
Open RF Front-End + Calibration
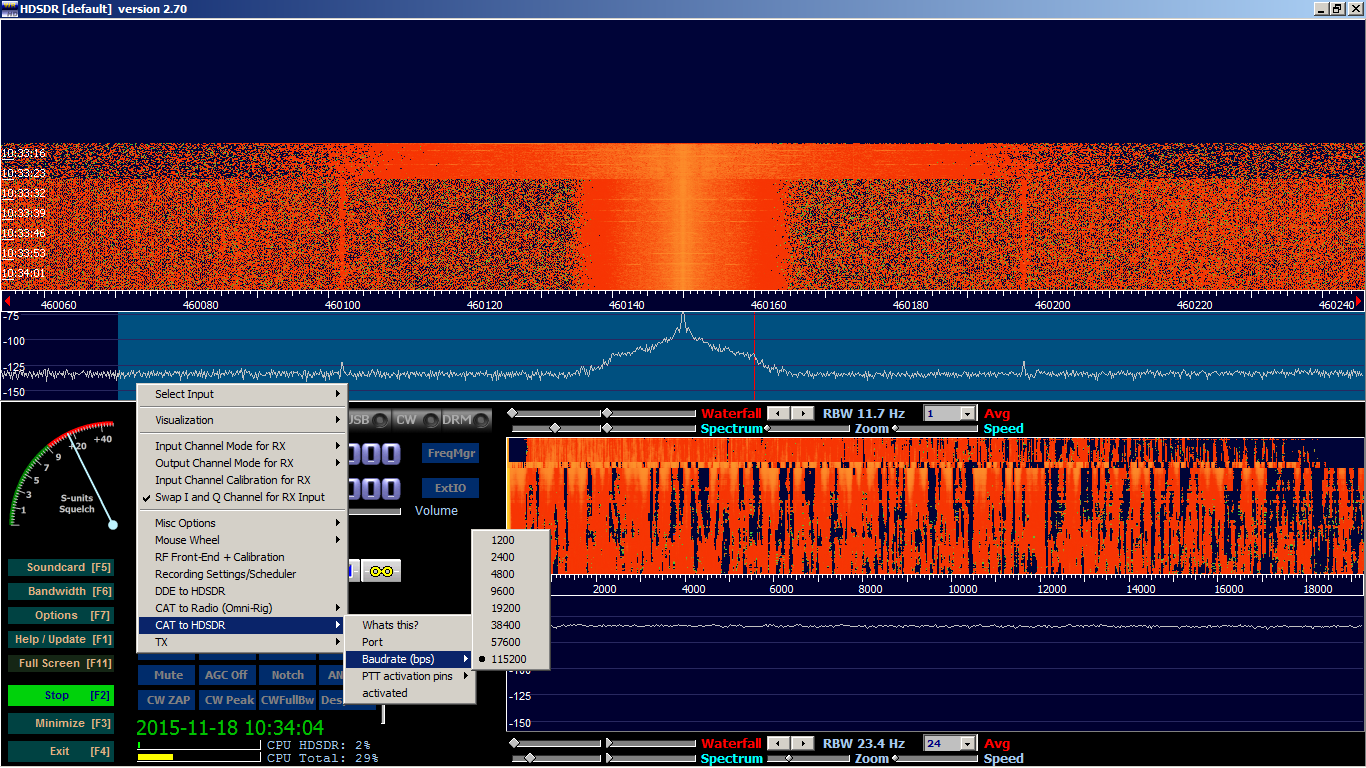point(241,557)
